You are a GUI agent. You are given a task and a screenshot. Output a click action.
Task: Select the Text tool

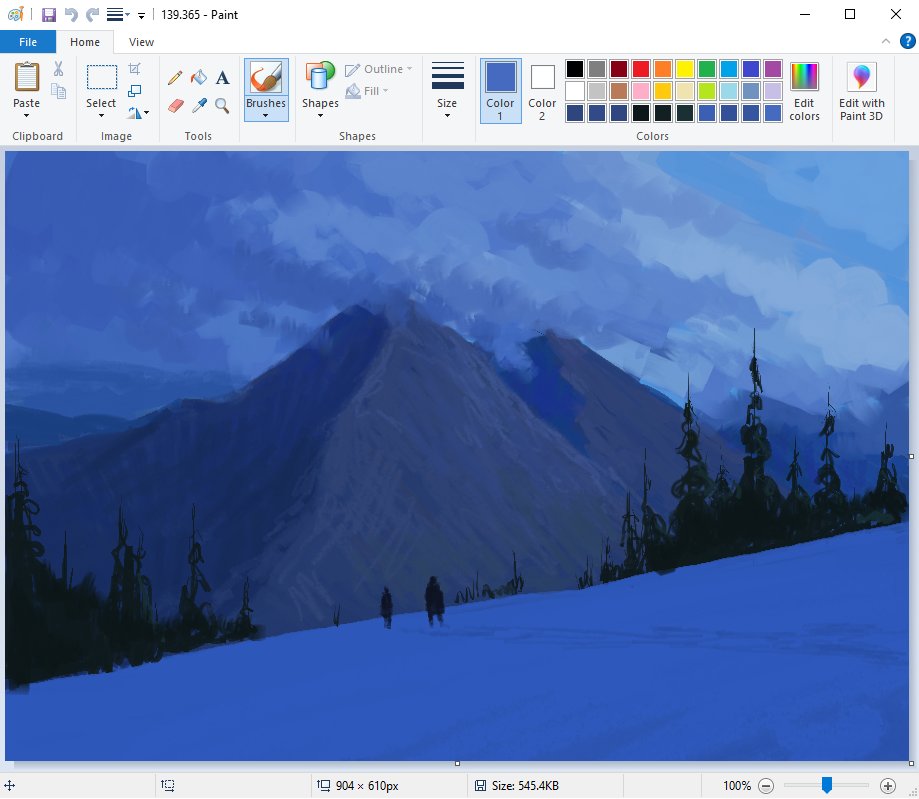(222, 78)
